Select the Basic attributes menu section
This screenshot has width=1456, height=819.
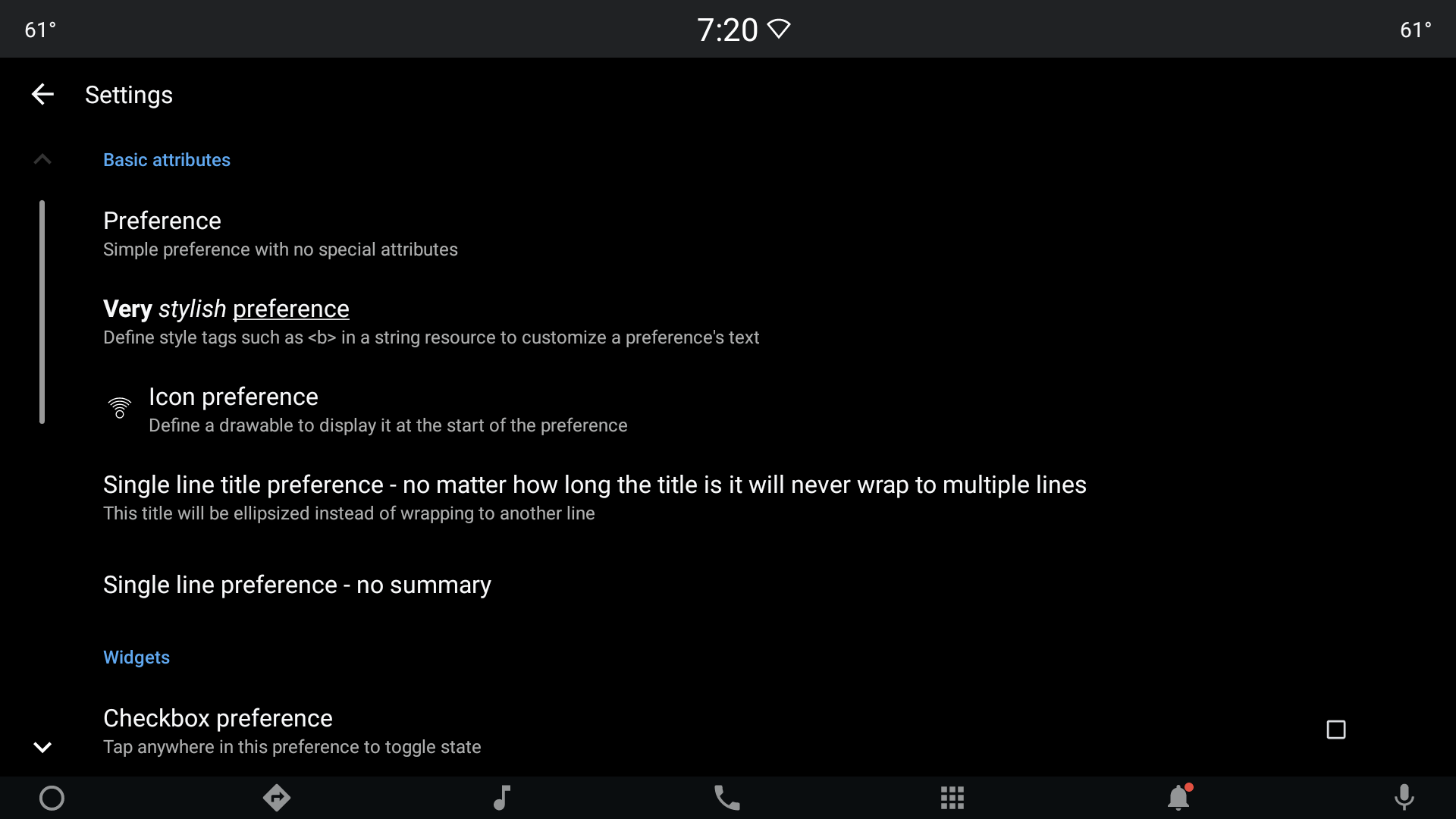(x=167, y=159)
